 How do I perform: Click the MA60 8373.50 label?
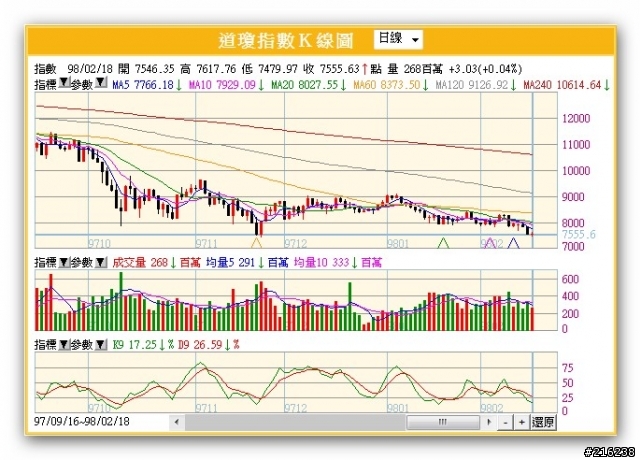point(387,85)
